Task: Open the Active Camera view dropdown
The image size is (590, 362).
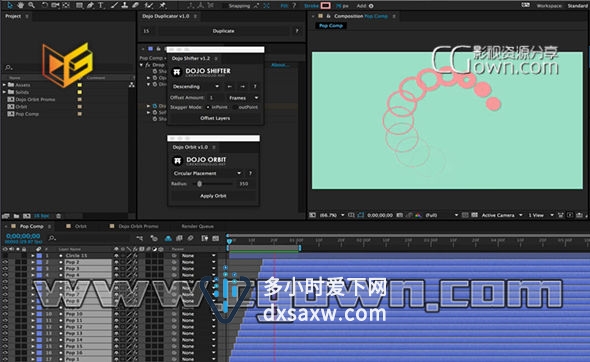Action: [502, 215]
